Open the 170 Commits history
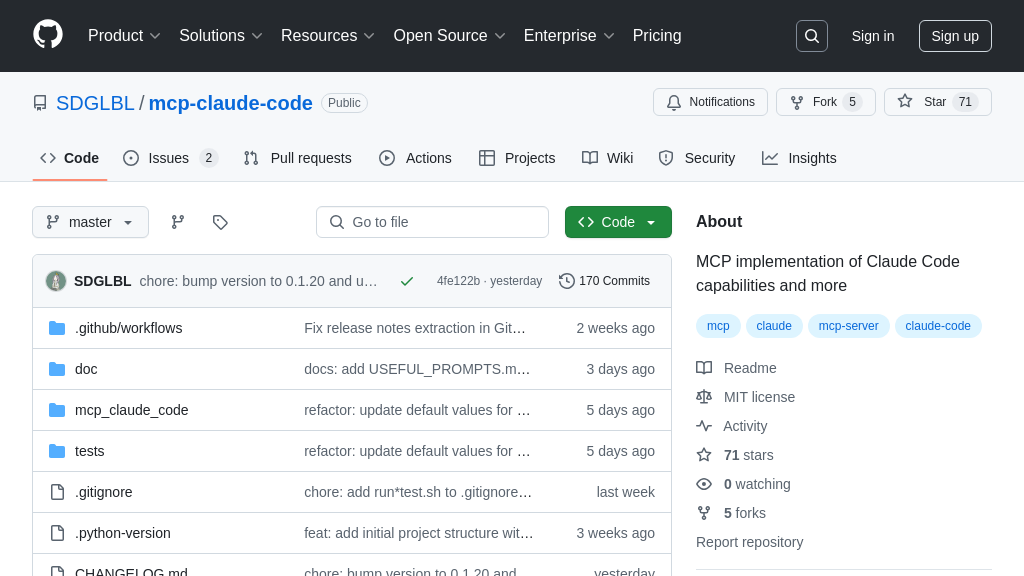Viewport: 1024px width, 576px height. (x=604, y=281)
